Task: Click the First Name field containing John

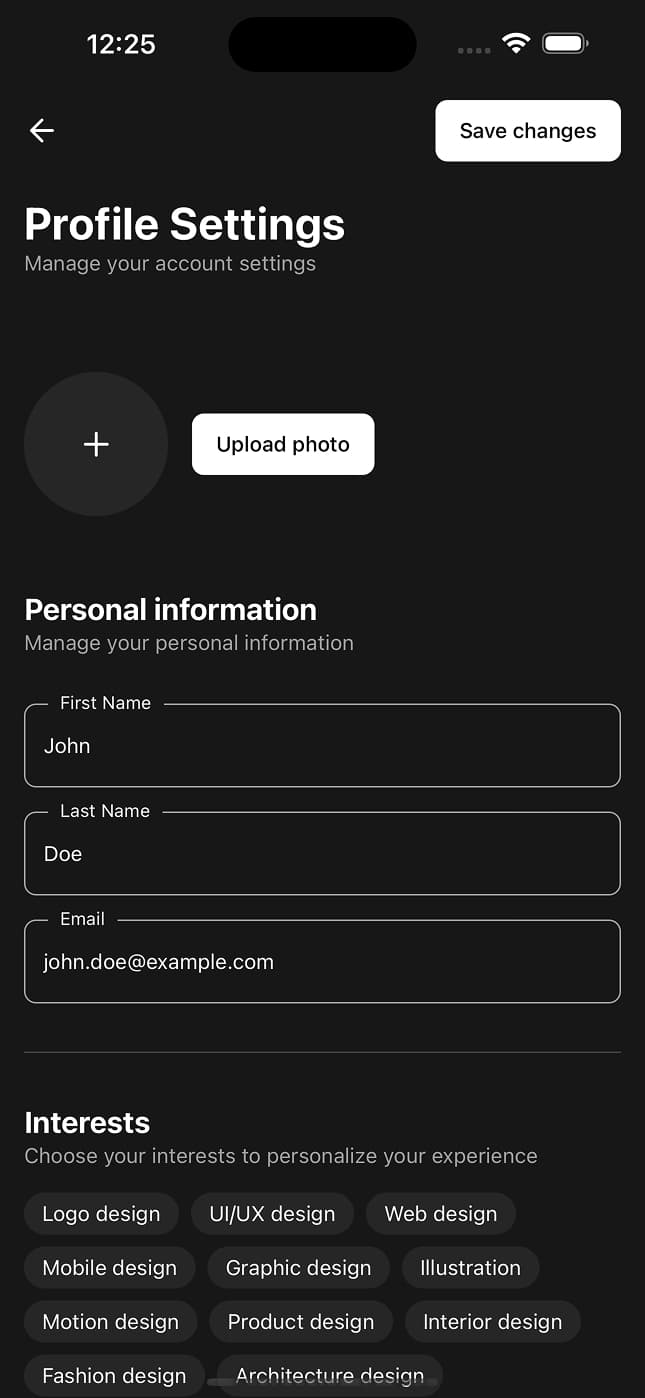Action: [322, 746]
